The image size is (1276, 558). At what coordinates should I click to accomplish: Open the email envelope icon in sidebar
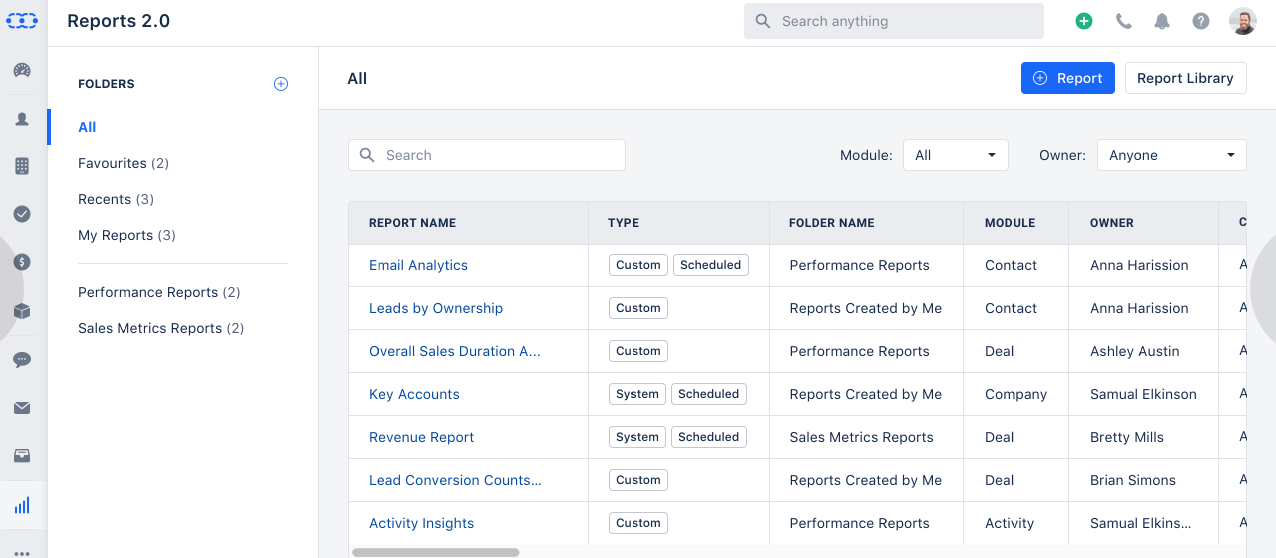(22, 408)
